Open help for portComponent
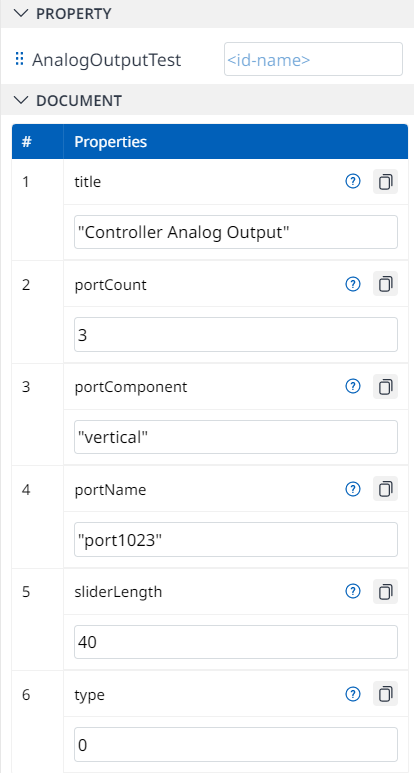 pyautogui.click(x=353, y=386)
